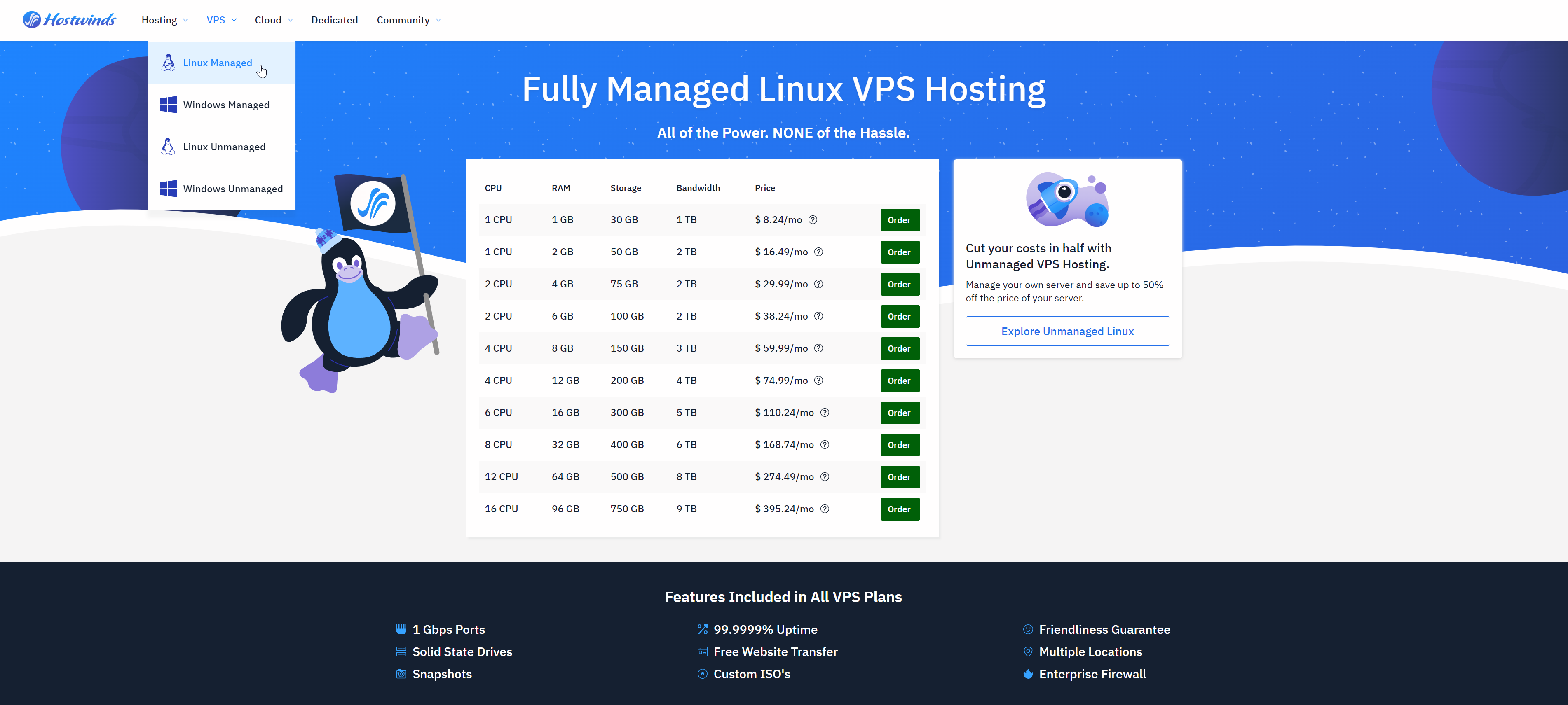
Task: Click the info icon next to $110.24/mo
Action: tap(825, 412)
